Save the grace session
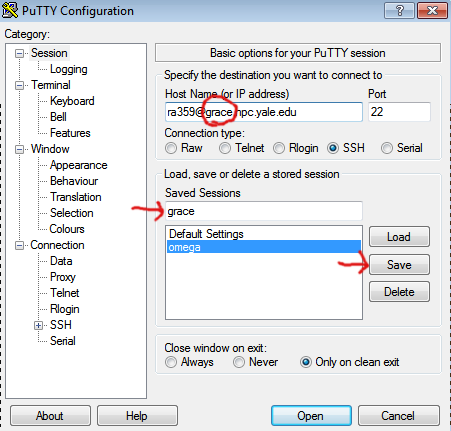Image resolution: width=451 pixels, height=431 pixels. coord(399,265)
